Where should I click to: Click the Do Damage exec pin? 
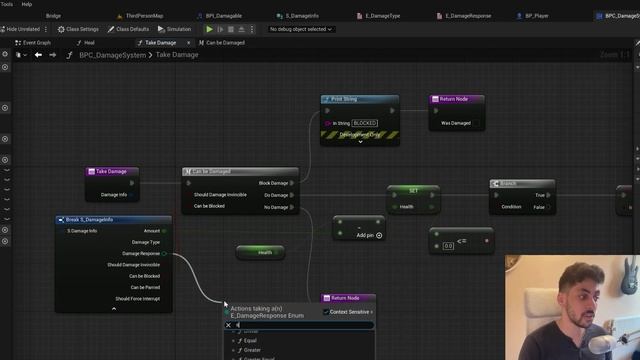[292, 195]
